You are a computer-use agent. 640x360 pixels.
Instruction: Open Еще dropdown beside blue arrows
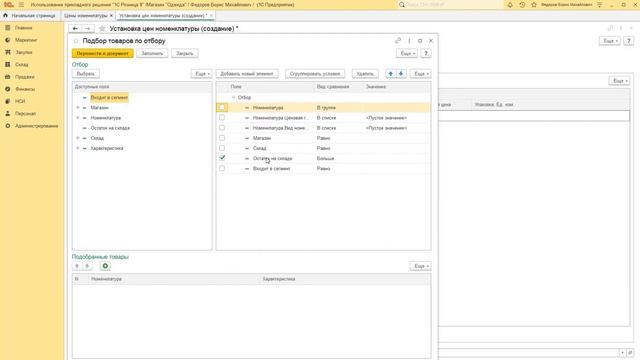[420, 74]
